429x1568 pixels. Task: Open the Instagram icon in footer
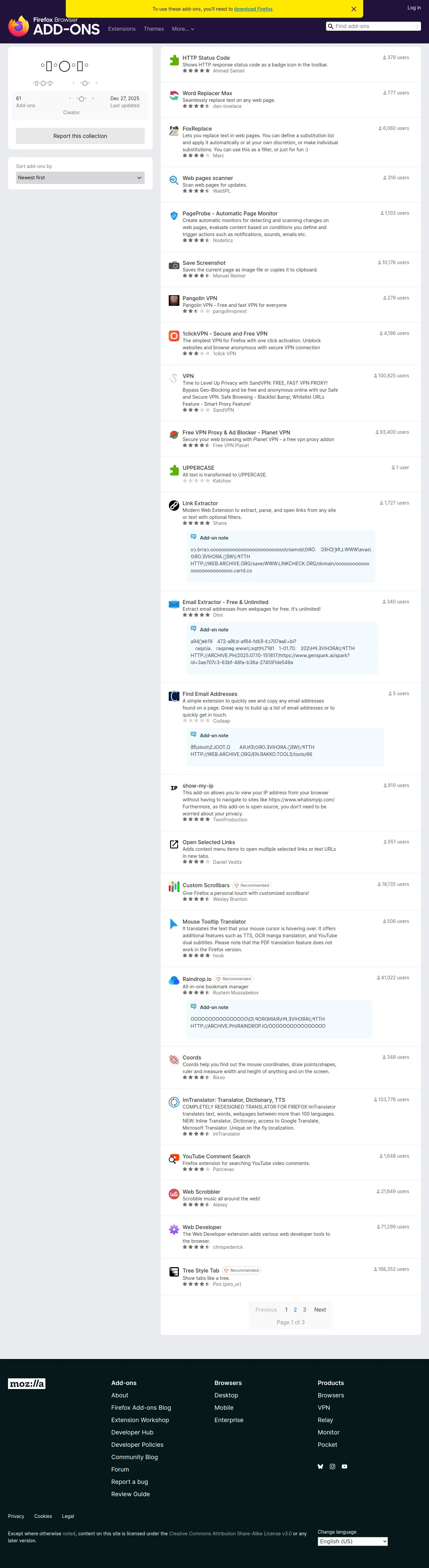tap(332, 1466)
